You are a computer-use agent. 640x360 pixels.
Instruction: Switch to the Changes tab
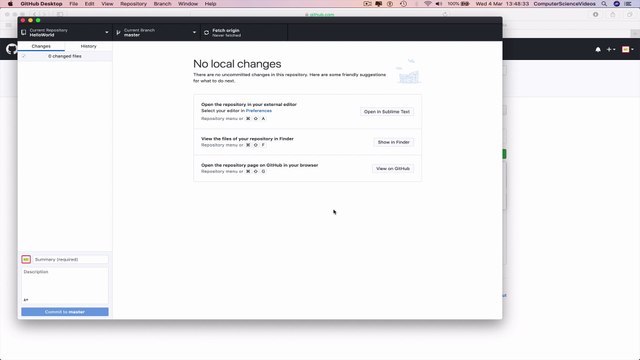tap(41, 46)
